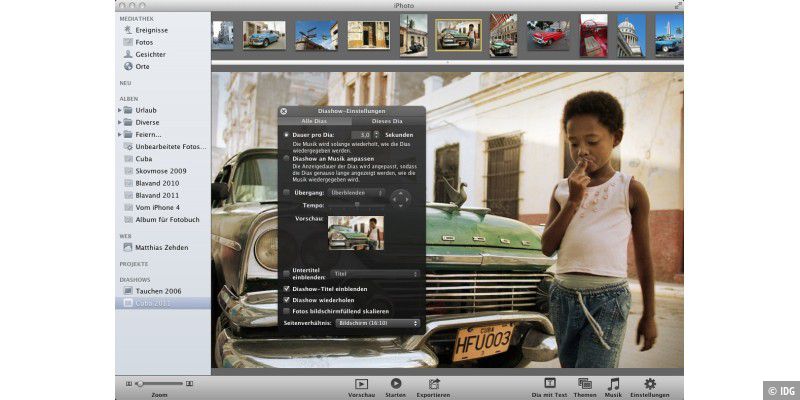The width and height of the screenshot is (800, 400).
Task: Open the Musik settings
Action: pos(614,383)
